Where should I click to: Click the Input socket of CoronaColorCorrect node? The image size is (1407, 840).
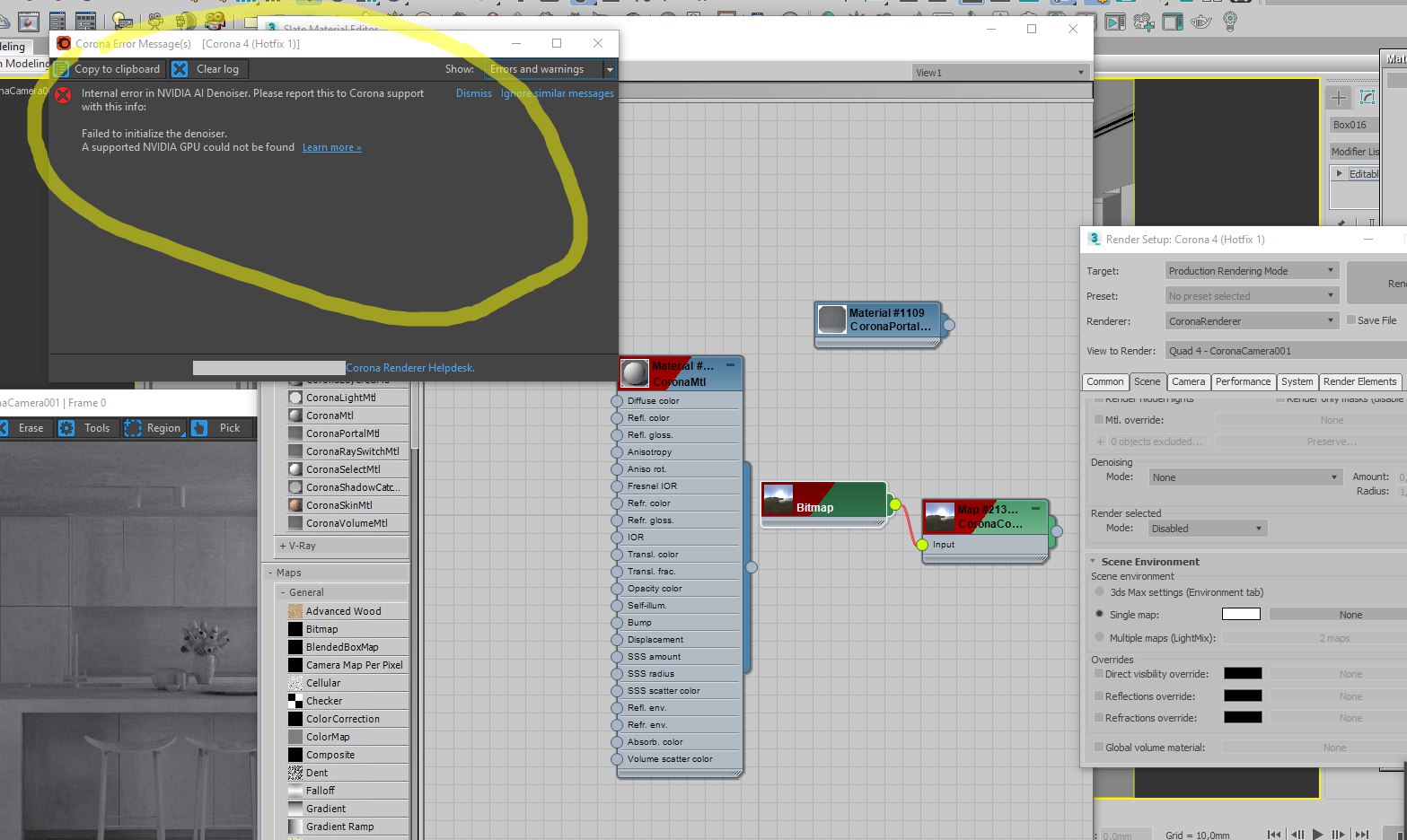click(922, 545)
